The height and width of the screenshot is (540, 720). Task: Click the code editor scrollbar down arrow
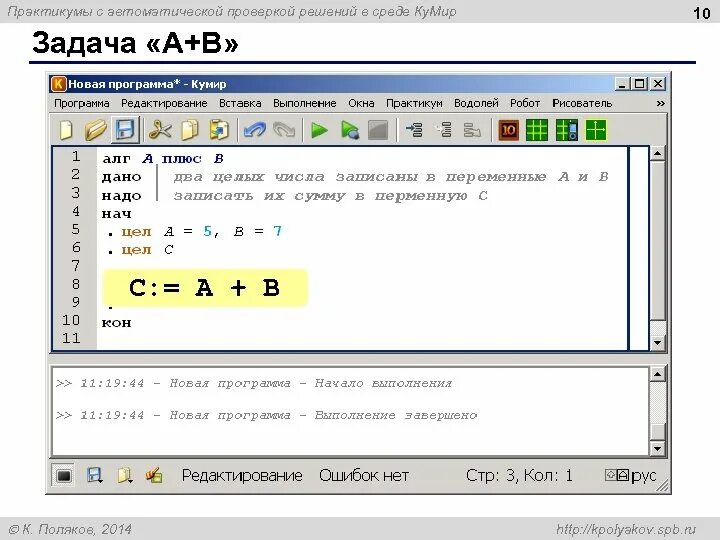(658, 343)
